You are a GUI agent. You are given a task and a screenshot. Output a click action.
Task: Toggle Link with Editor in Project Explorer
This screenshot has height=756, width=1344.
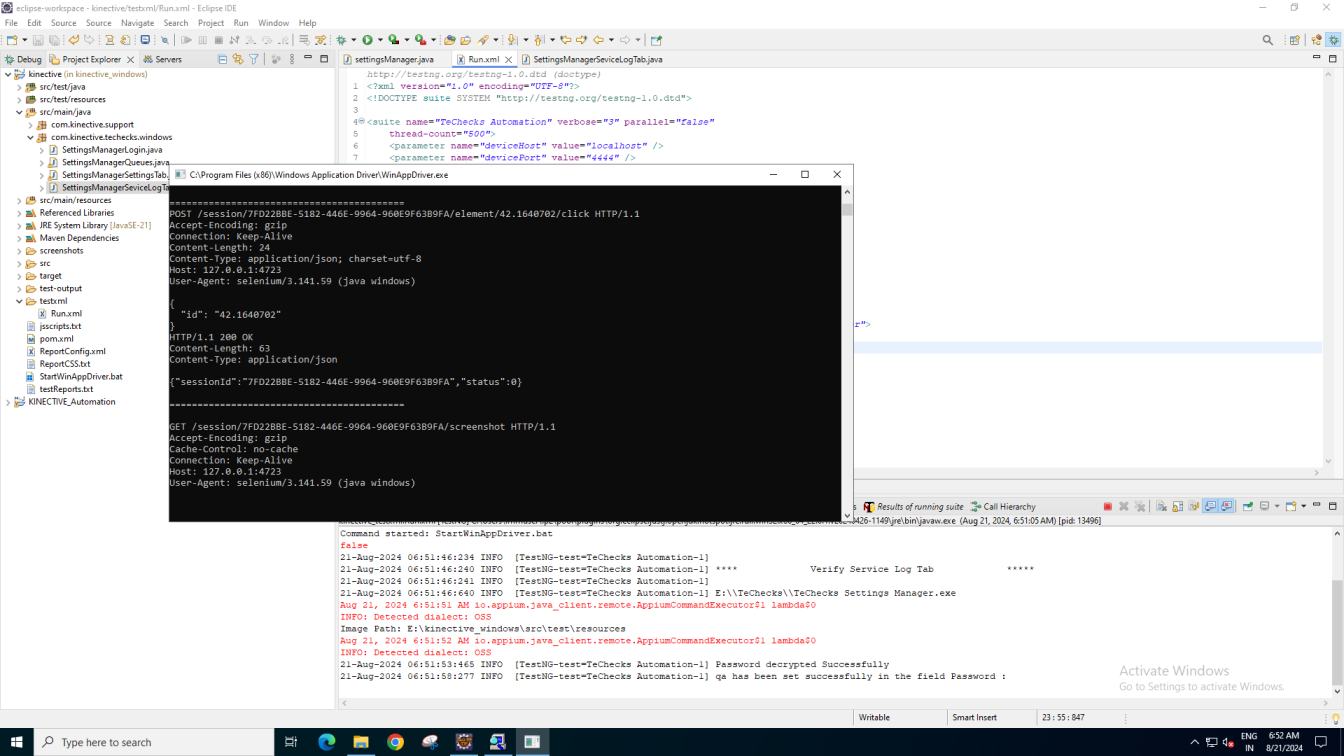pos(238,60)
